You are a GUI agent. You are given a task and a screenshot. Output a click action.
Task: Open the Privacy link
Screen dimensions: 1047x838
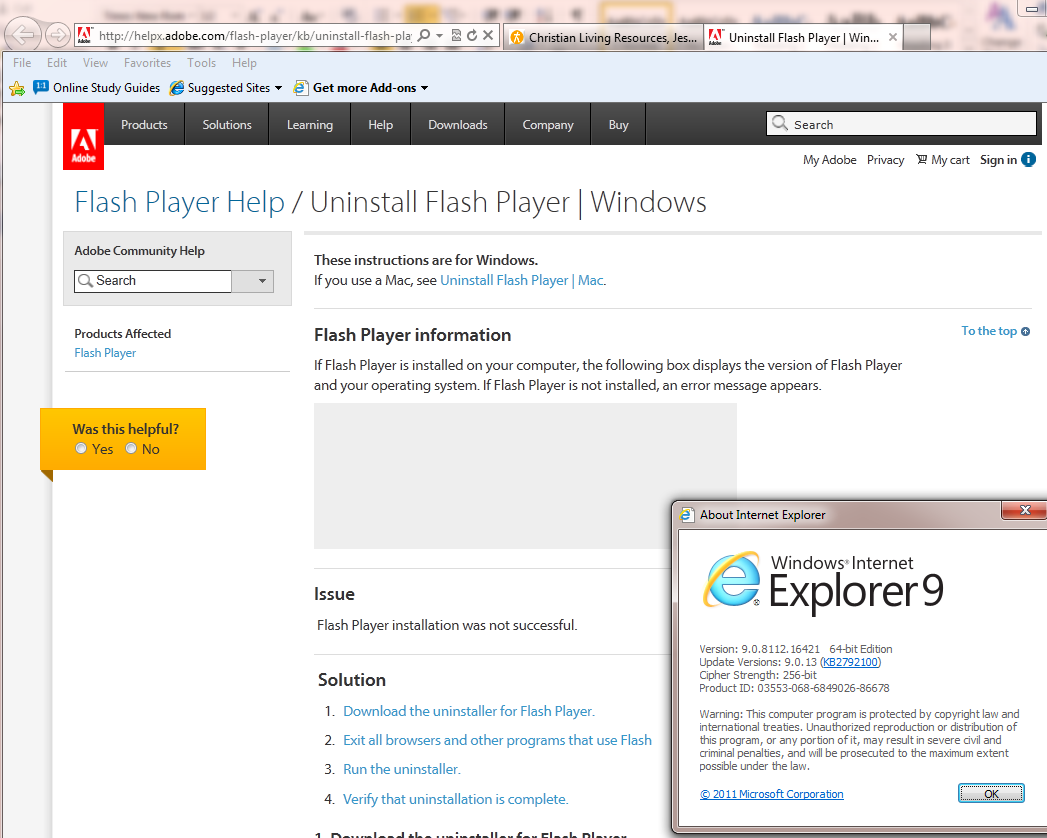point(885,160)
